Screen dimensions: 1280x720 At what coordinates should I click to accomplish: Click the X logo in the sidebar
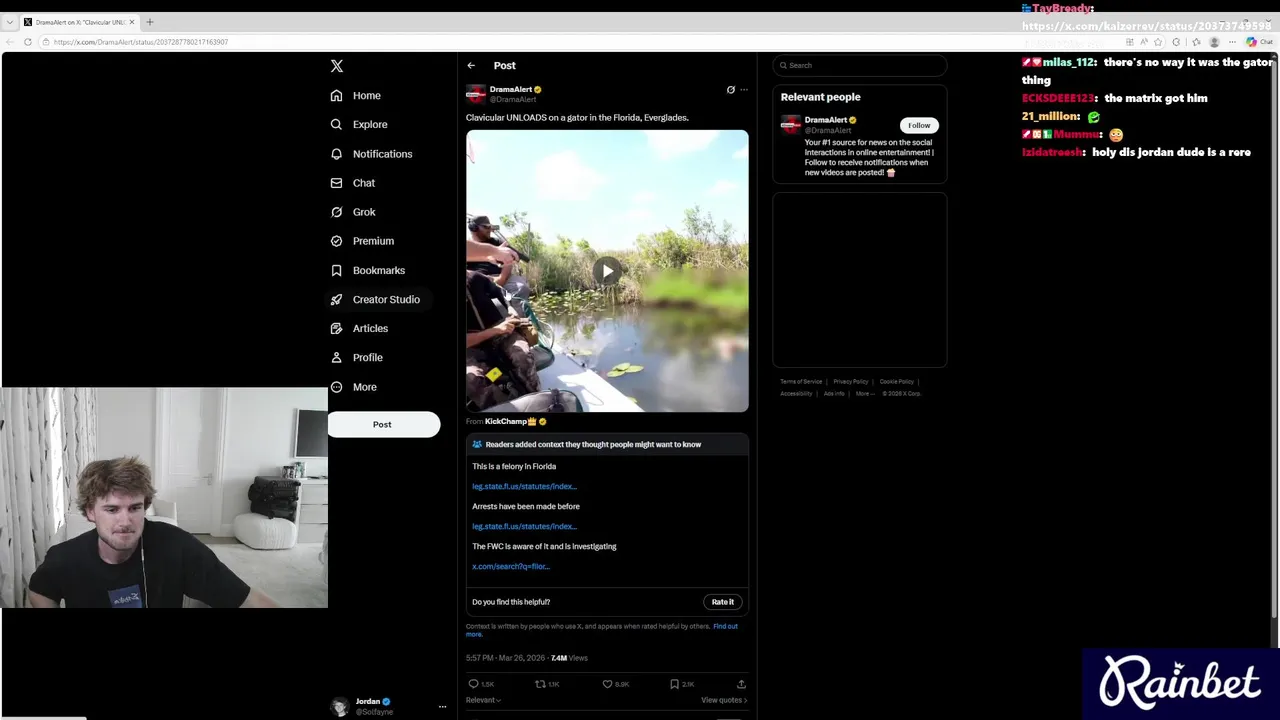coord(337,66)
